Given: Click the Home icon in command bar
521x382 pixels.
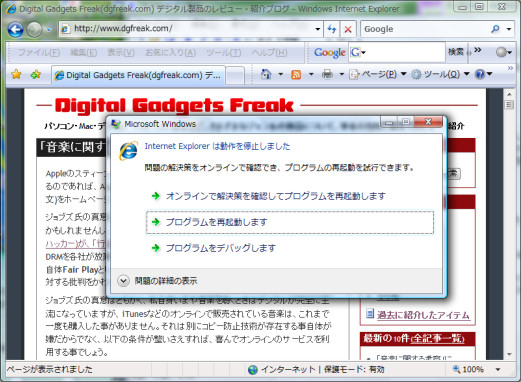Looking at the screenshot, I should 266,74.
